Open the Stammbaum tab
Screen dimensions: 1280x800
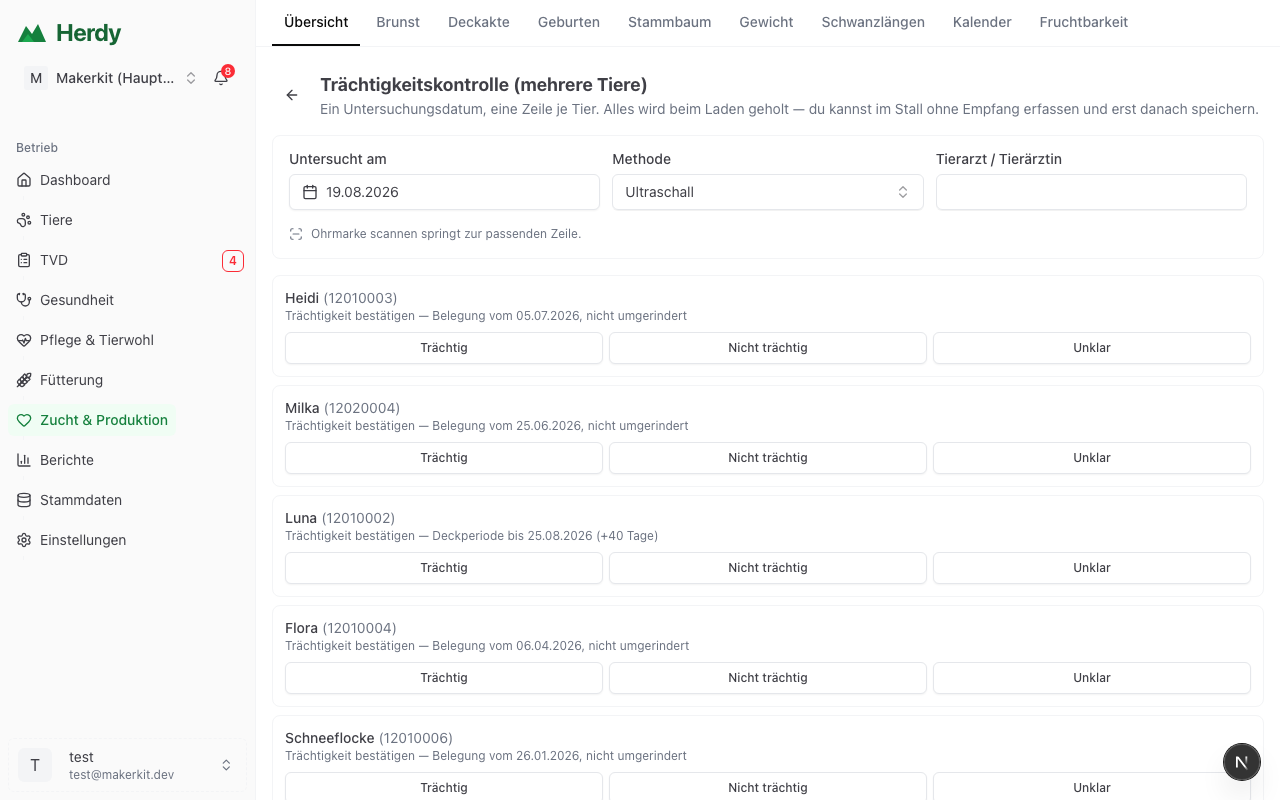[x=670, y=22]
